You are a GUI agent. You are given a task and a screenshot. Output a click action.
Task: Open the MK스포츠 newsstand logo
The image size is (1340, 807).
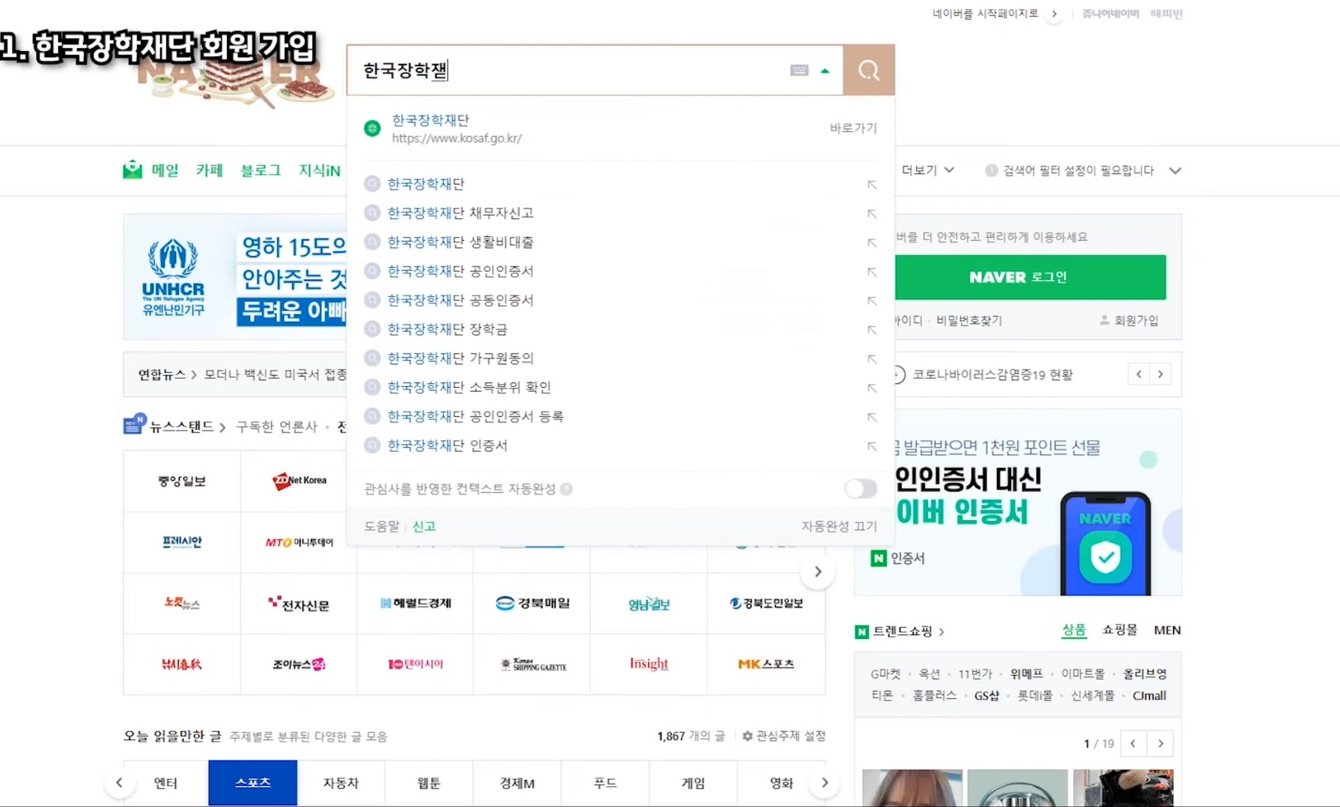click(x=766, y=664)
